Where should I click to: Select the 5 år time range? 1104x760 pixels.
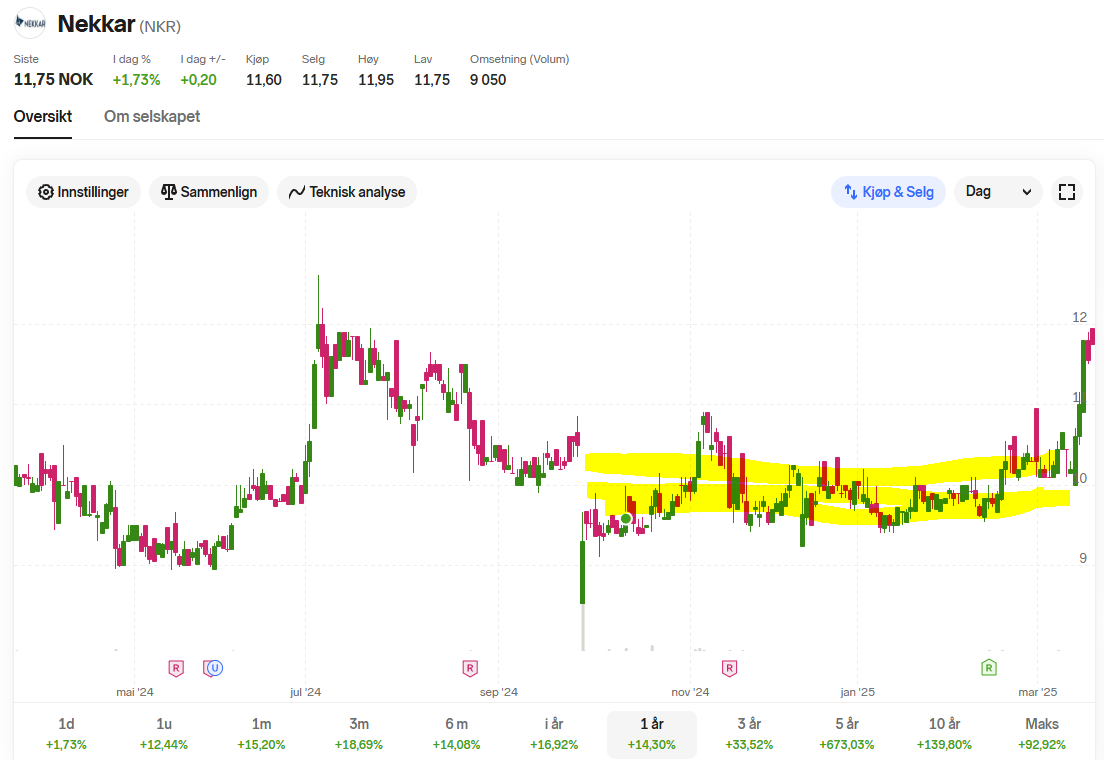coord(847,734)
